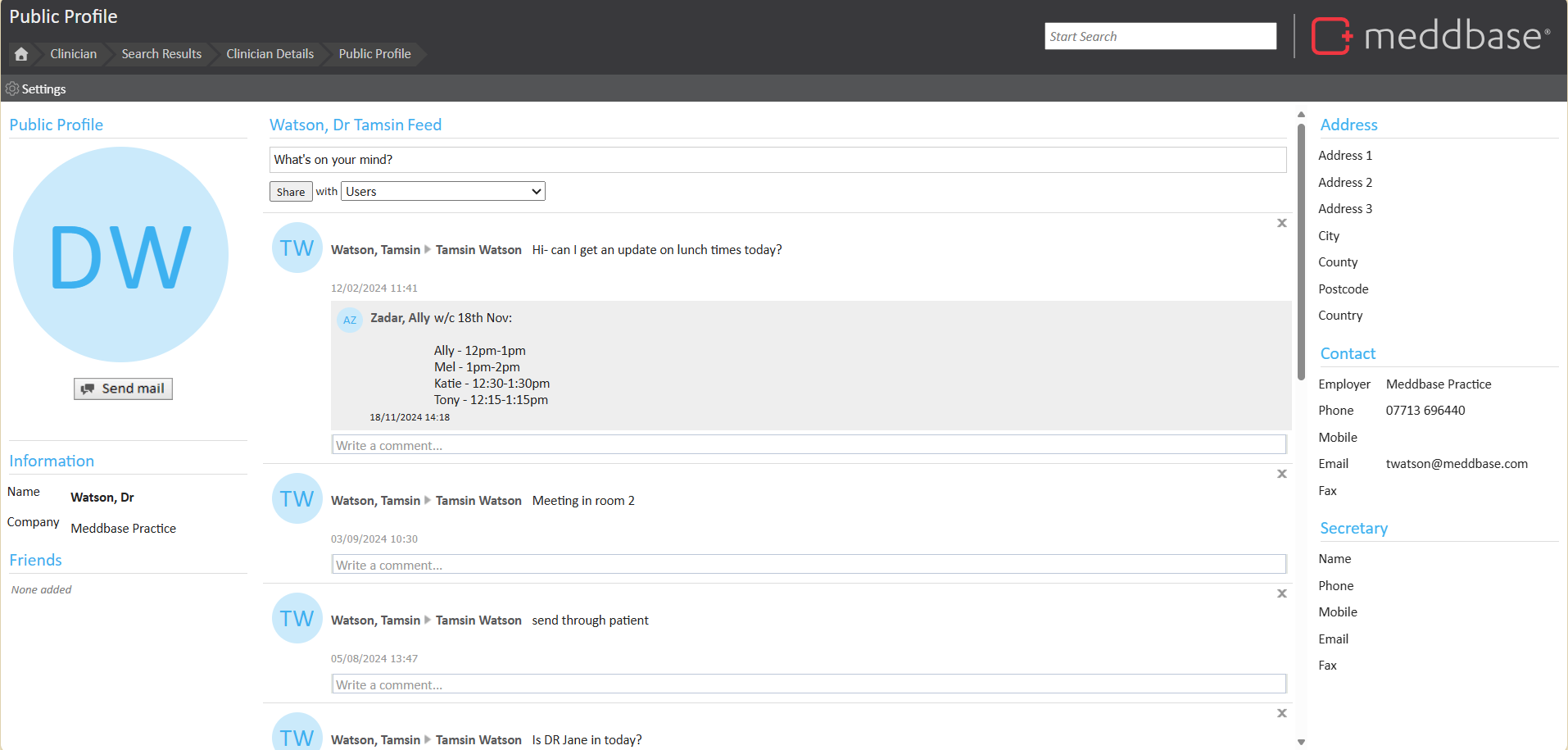Navigate to Search Results breadcrumb
Image resolution: width=1568 pixels, height=750 pixels.
[x=161, y=54]
